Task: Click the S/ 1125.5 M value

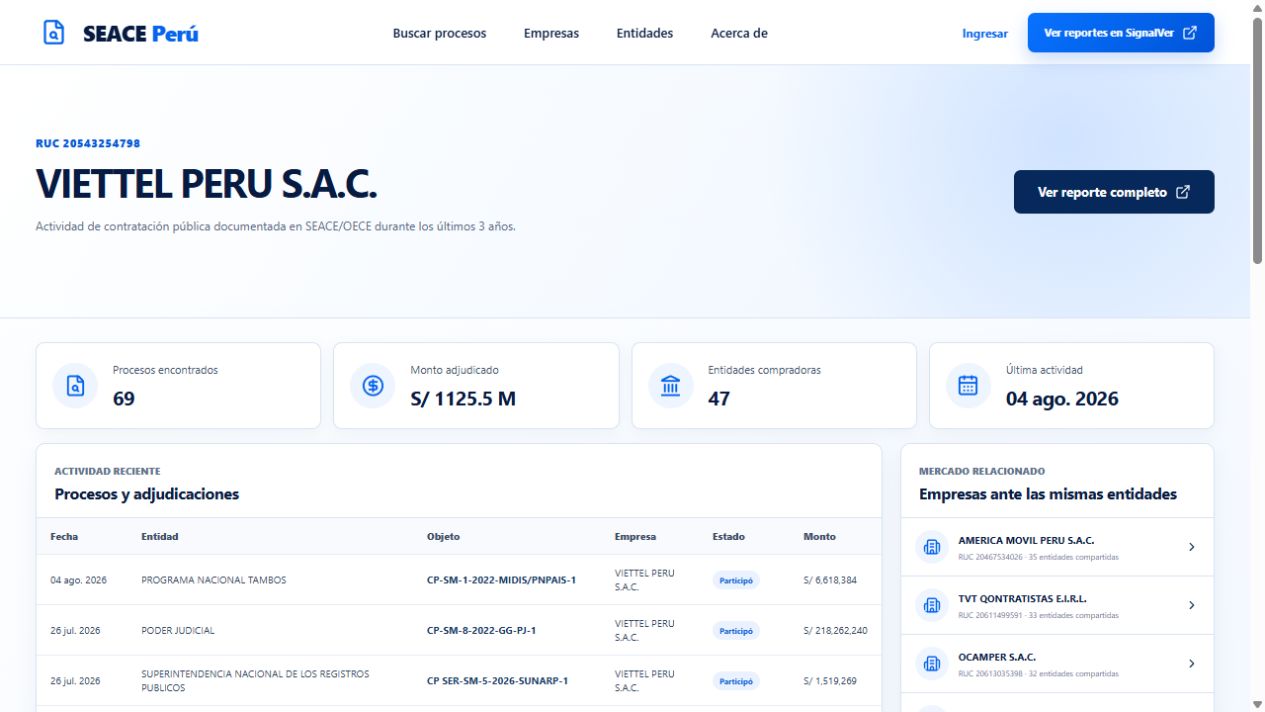Action: tap(463, 399)
